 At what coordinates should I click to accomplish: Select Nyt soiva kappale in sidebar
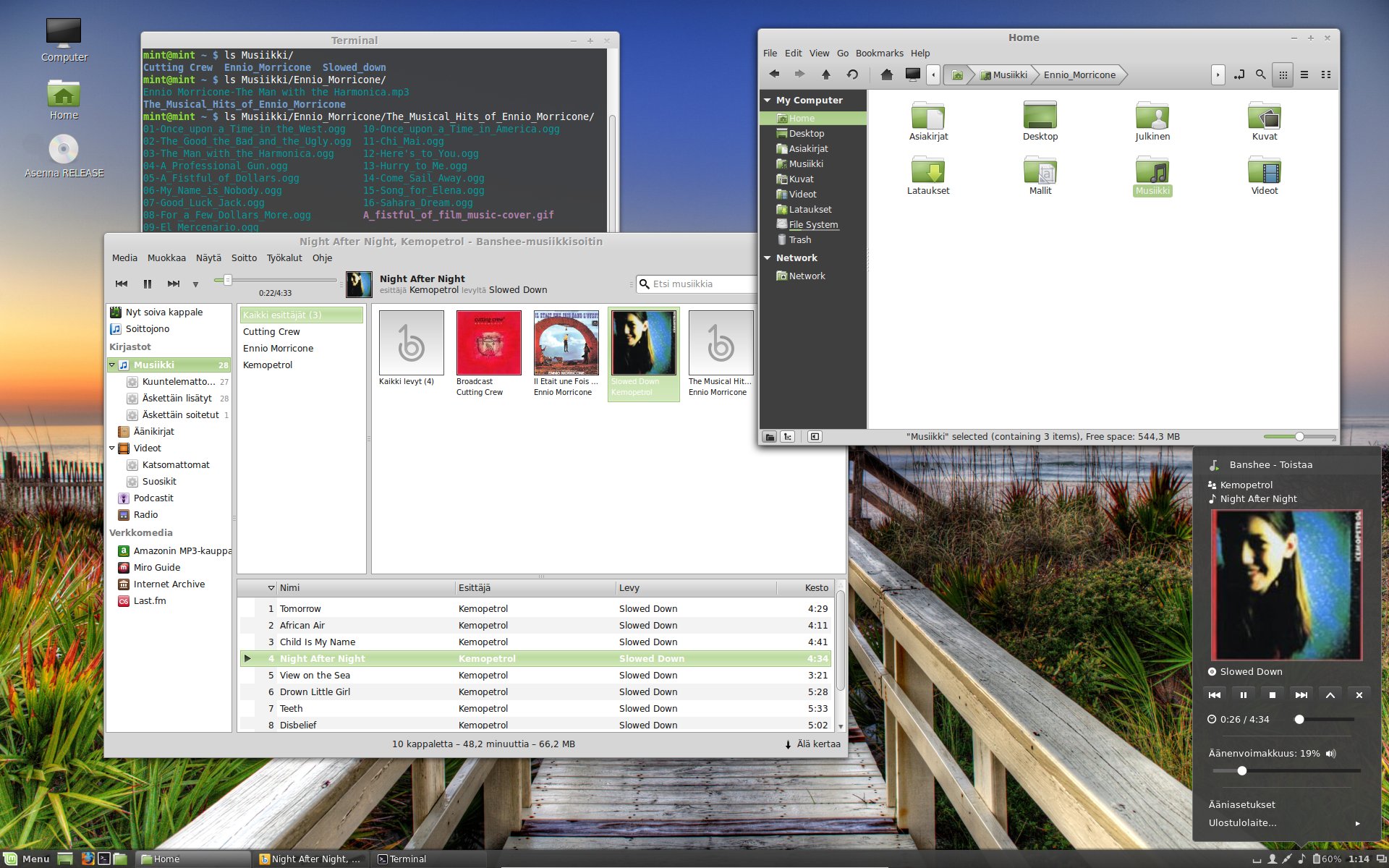tap(169, 312)
